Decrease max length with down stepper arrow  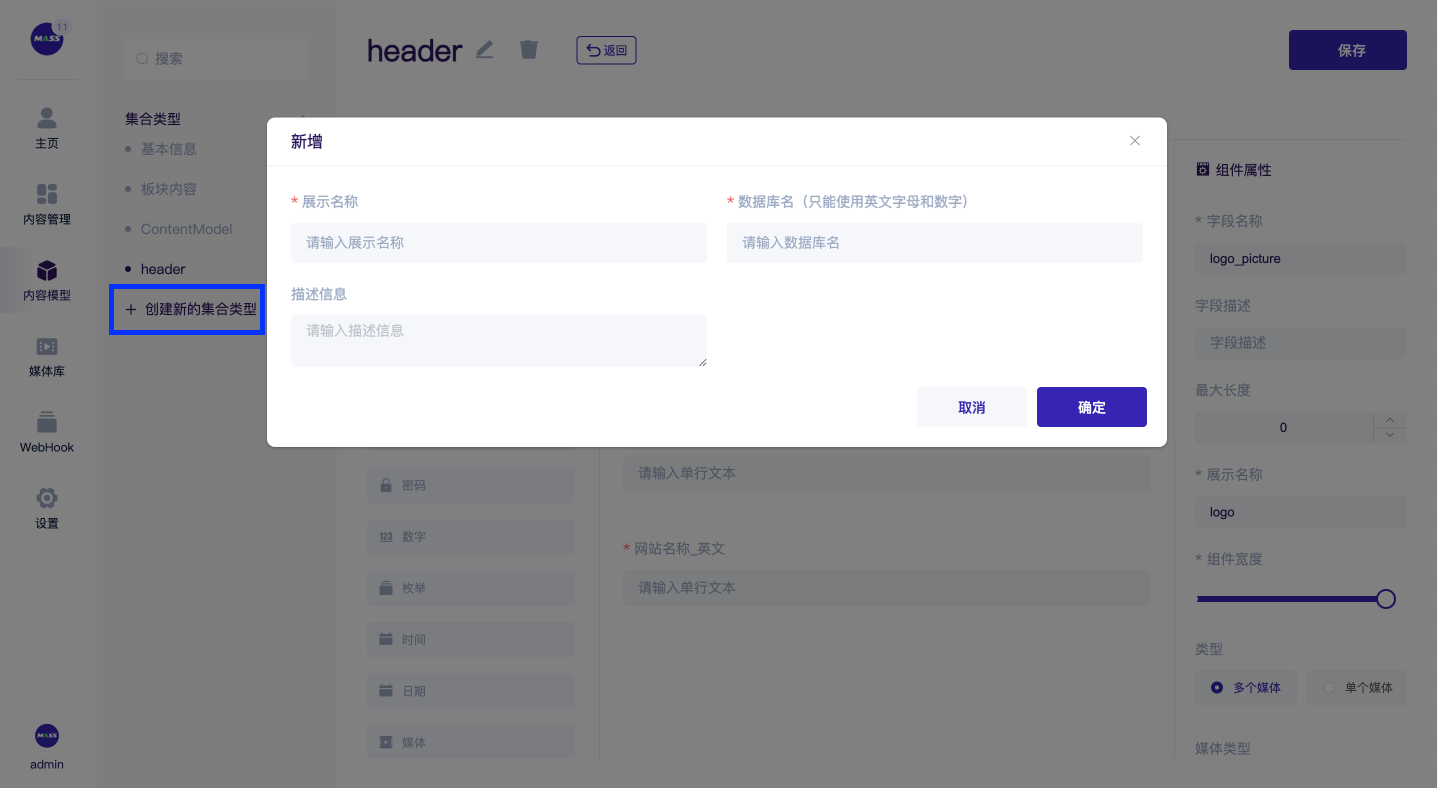(1390, 435)
